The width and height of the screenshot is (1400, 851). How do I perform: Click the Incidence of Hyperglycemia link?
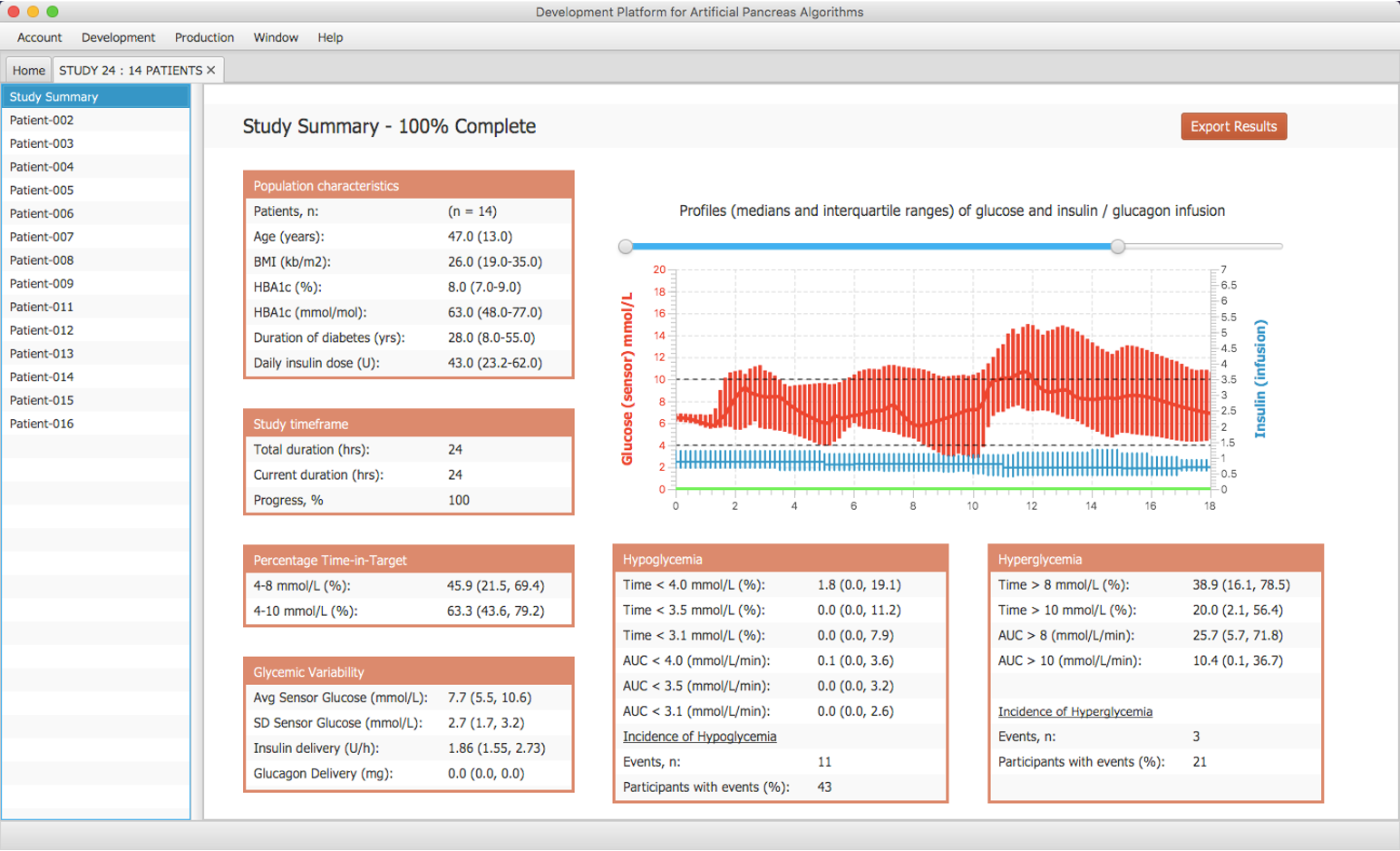(1074, 712)
